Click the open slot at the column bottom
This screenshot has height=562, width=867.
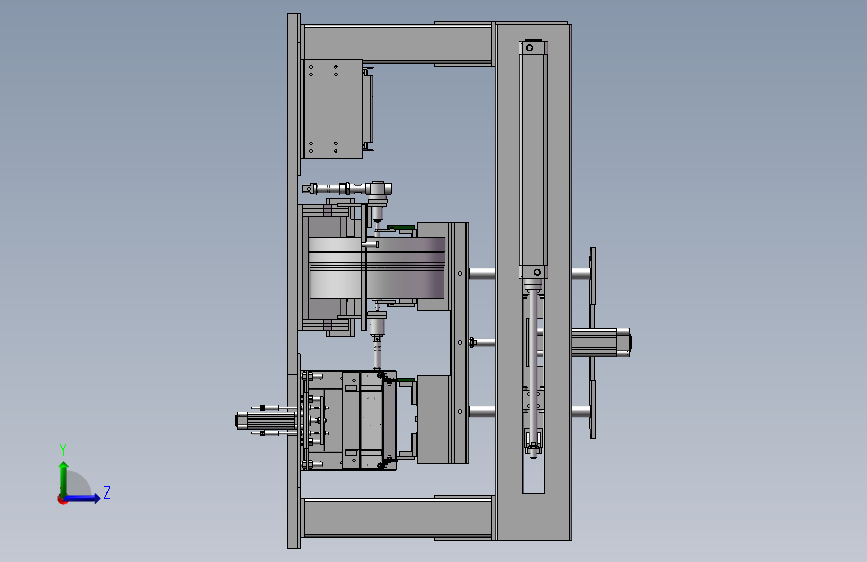[x=534, y=476]
